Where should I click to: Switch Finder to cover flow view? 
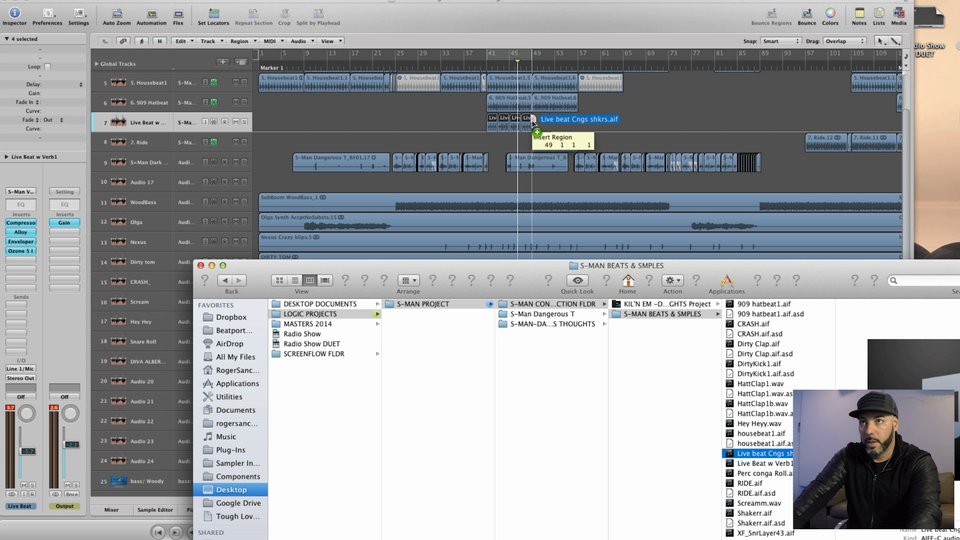(x=325, y=280)
